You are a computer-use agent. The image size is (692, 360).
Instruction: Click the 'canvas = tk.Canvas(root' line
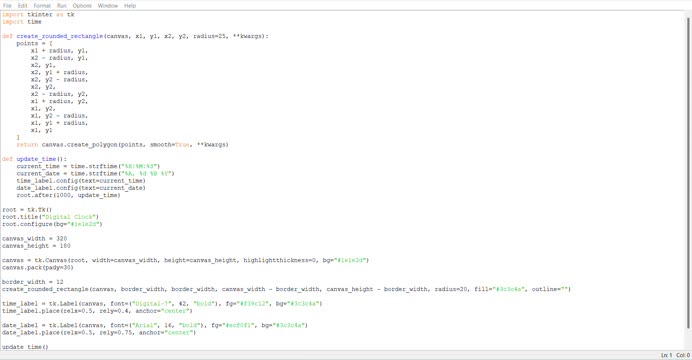tap(185, 260)
